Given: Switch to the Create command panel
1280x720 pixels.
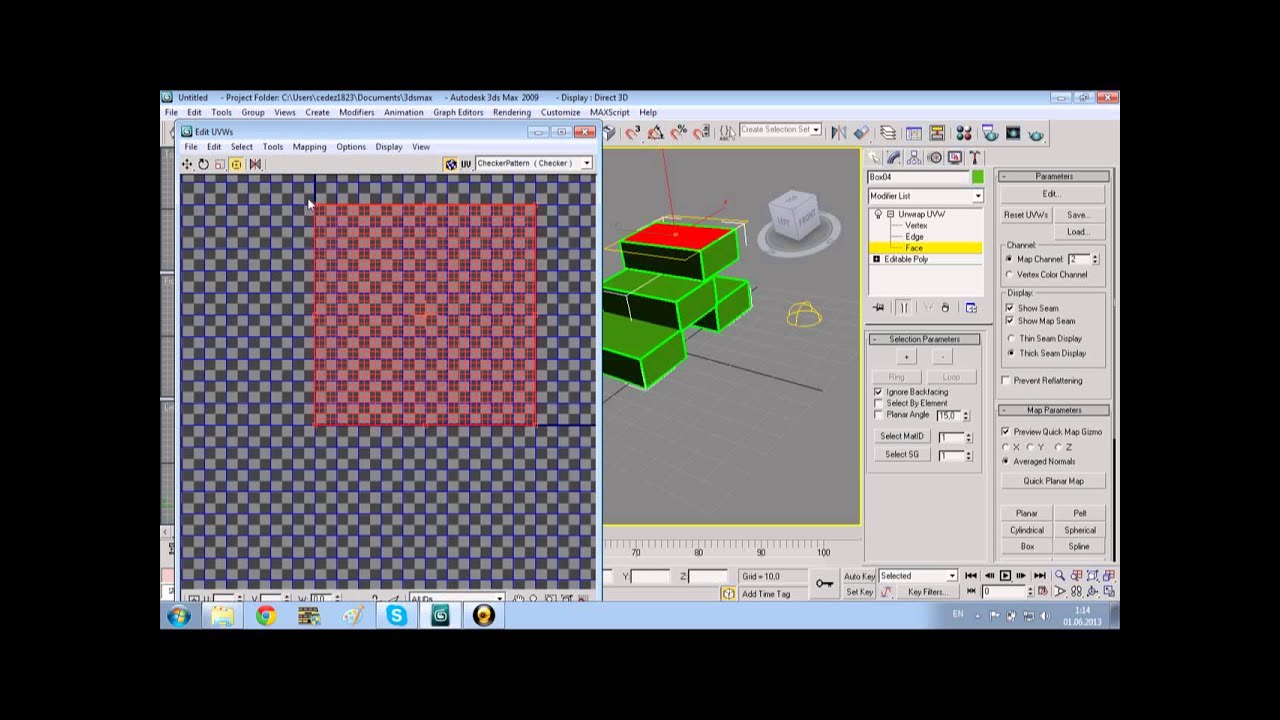Looking at the screenshot, I should tap(874, 158).
